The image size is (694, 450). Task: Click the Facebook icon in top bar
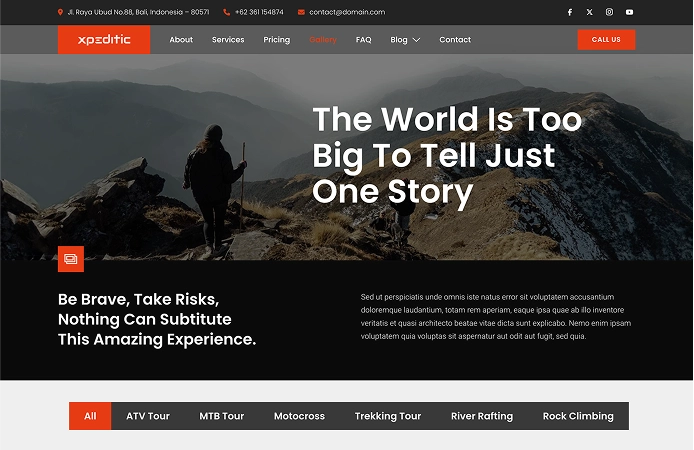(x=570, y=12)
